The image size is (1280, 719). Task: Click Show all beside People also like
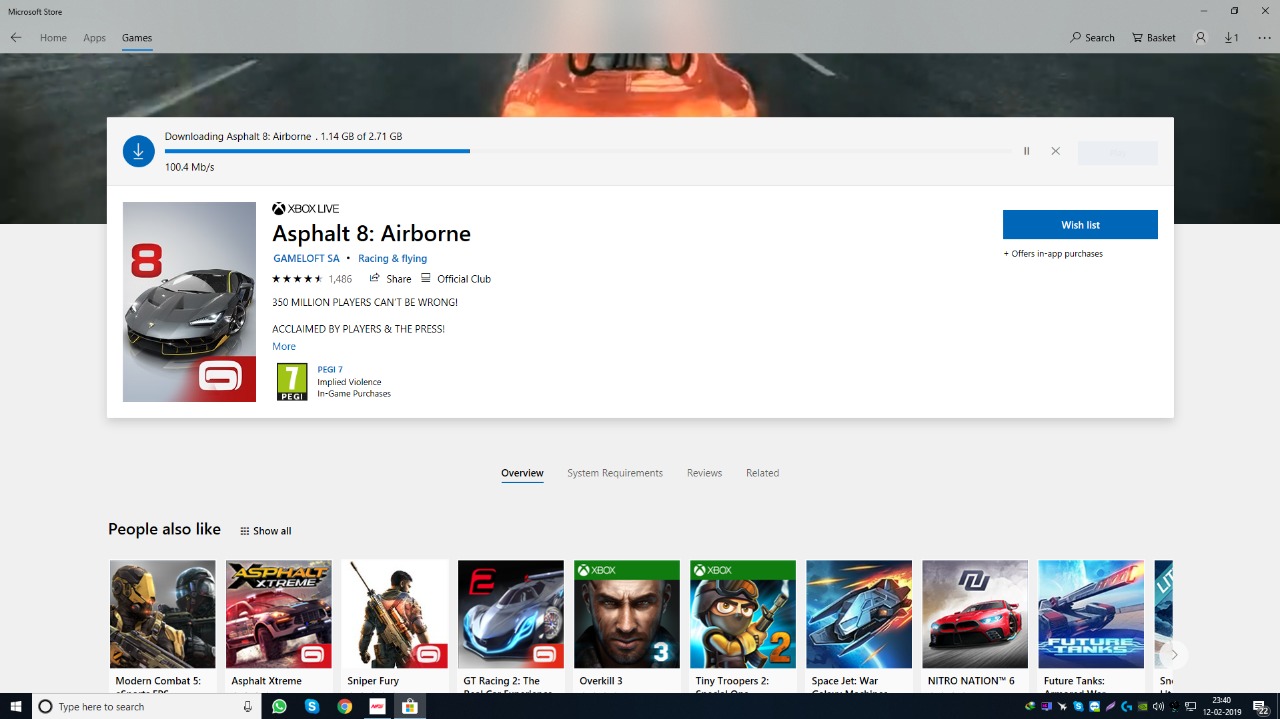coord(266,531)
